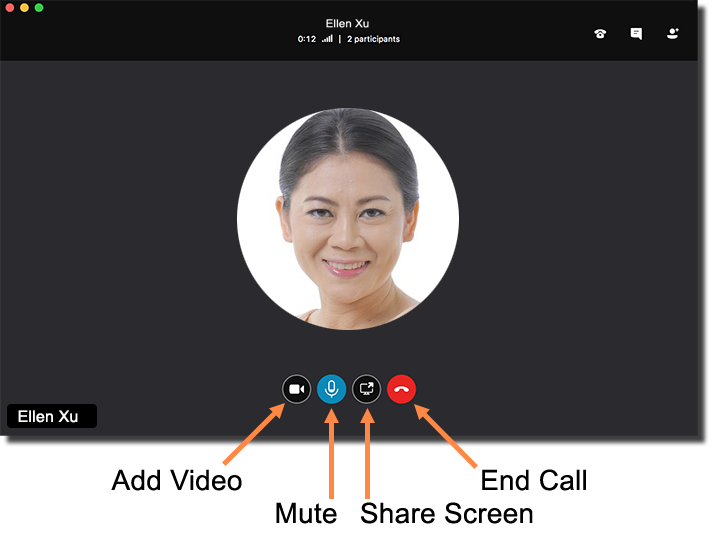Viewport: 720px width, 550px height.
Task: Maximize the window with green button
Action: click(x=39, y=7)
